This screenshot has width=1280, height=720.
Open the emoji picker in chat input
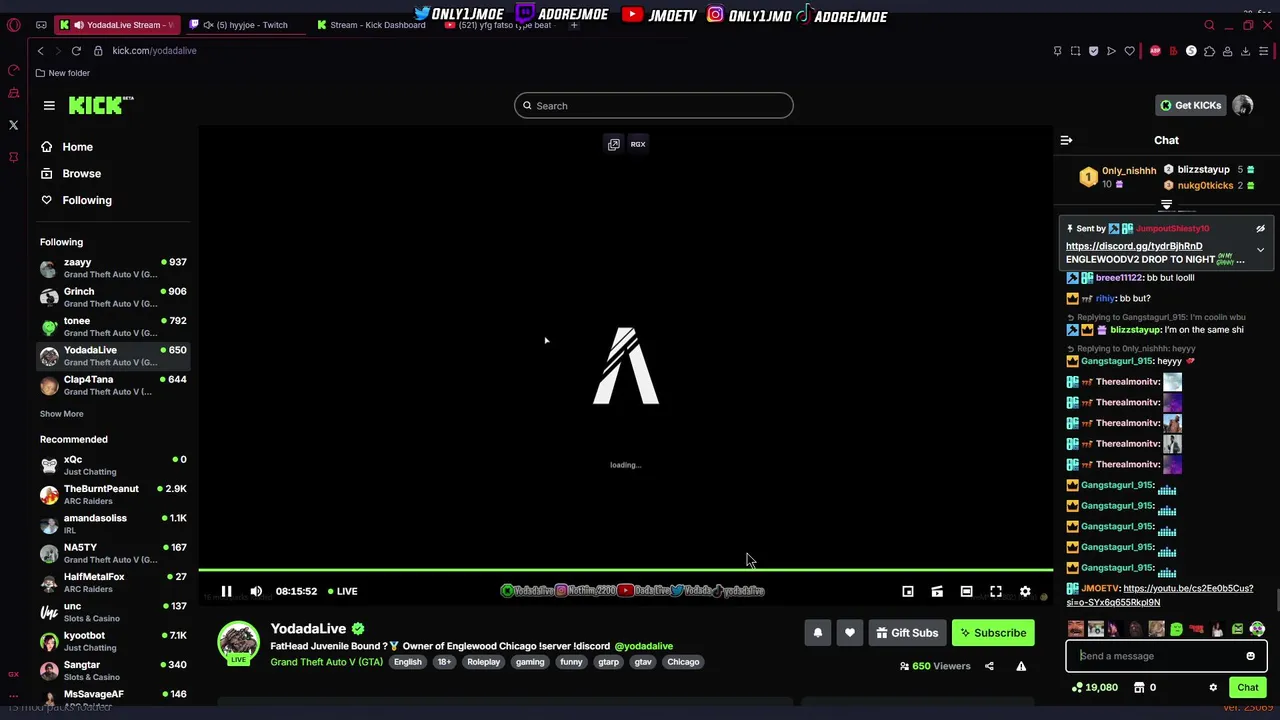click(x=1250, y=656)
